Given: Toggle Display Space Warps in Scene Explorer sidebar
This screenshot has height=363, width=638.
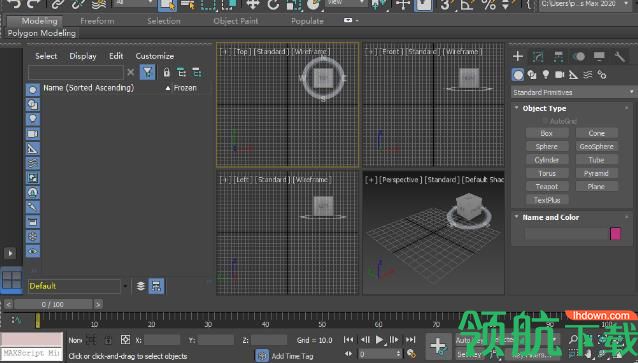Looking at the screenshot, I should 33,163.
